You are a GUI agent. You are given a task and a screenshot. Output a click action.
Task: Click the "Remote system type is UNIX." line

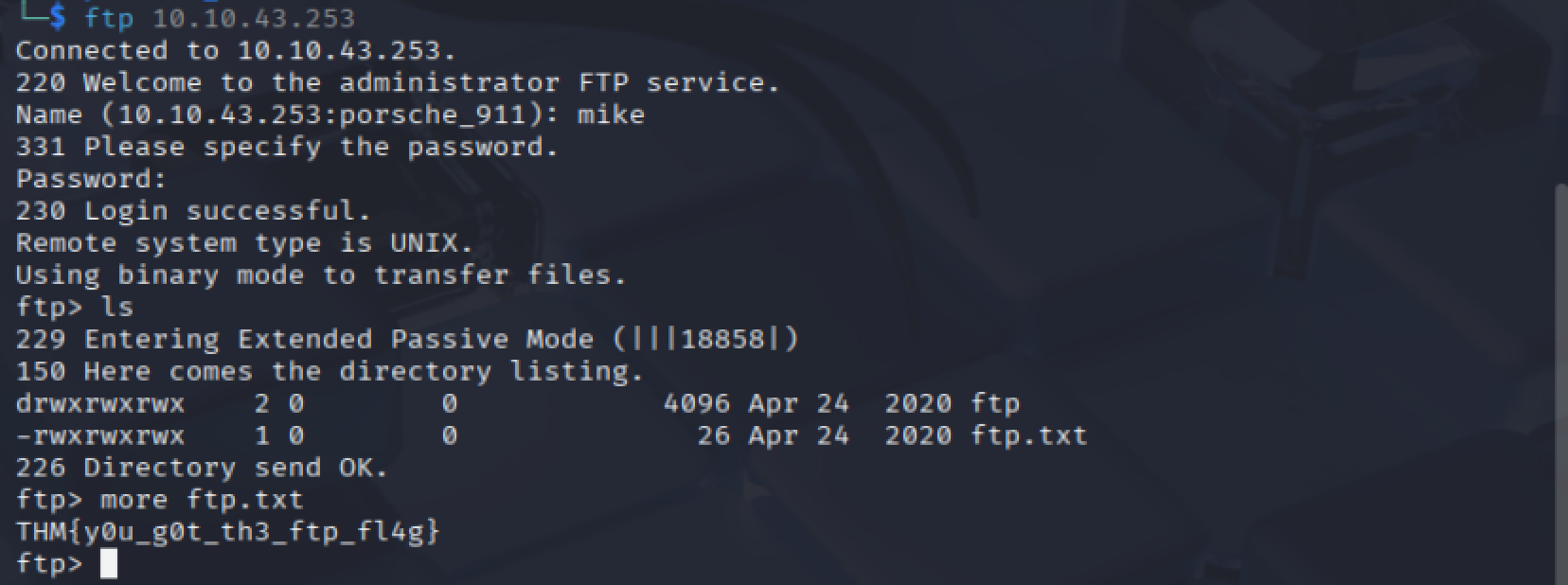(244, 242)
